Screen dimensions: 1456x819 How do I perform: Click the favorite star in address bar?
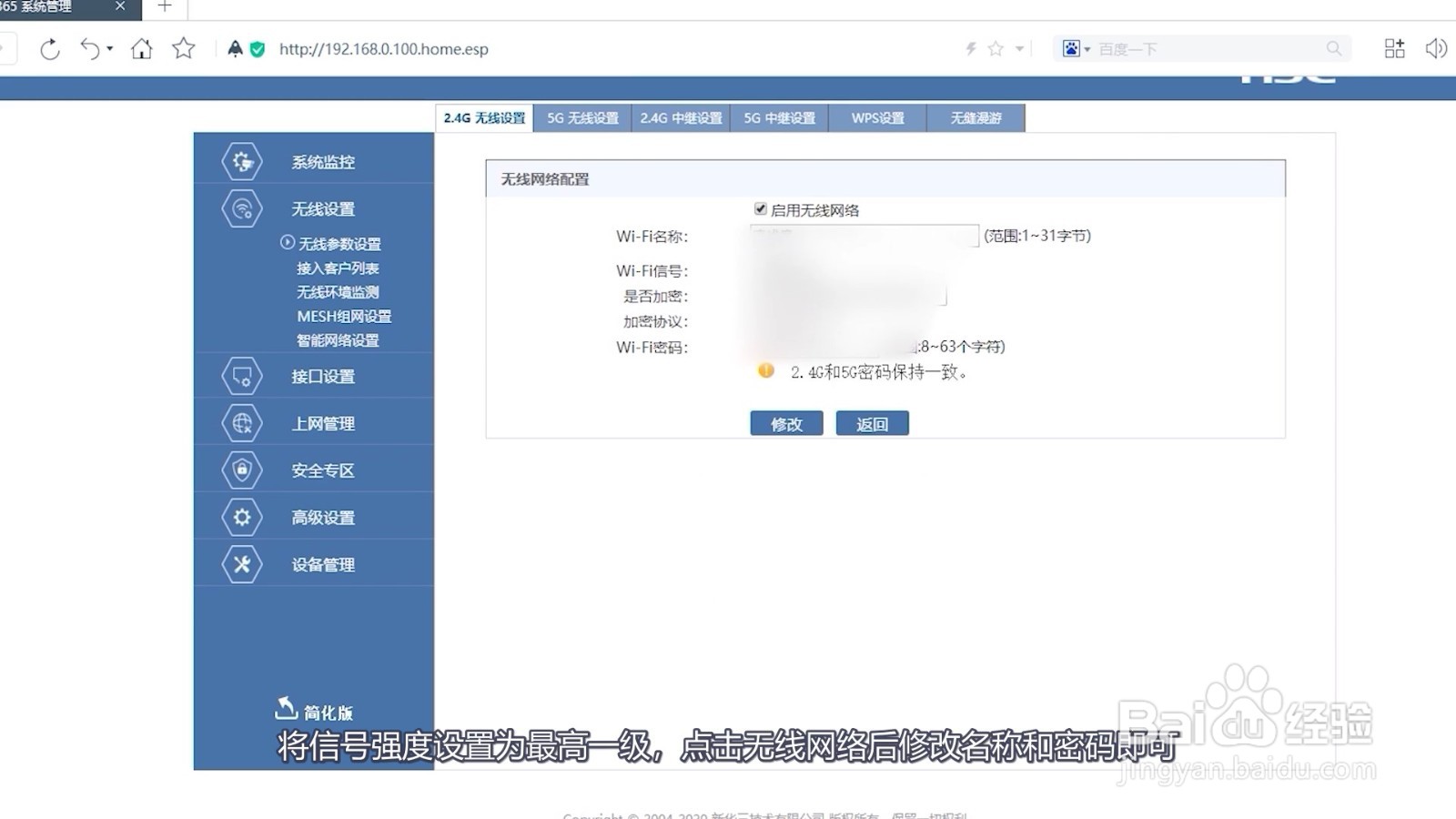point(996,49)
